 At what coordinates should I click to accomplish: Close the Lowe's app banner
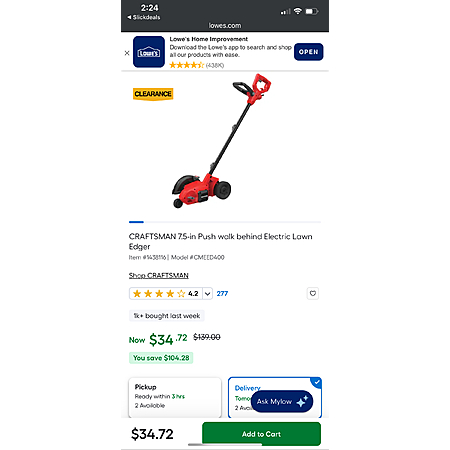click(127, 53)
